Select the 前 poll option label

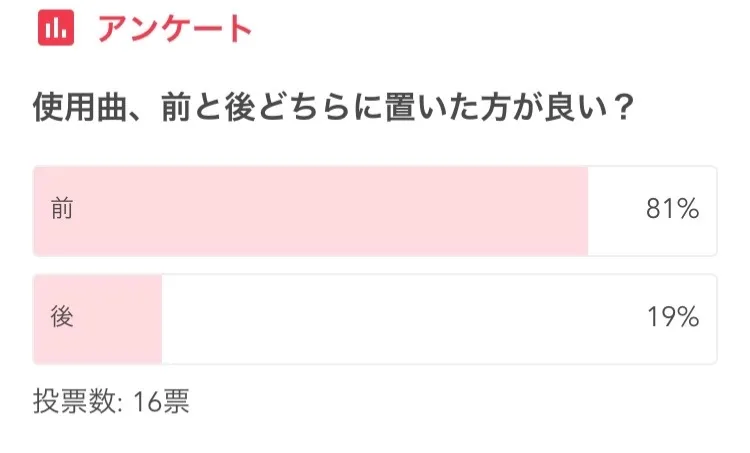62,211
